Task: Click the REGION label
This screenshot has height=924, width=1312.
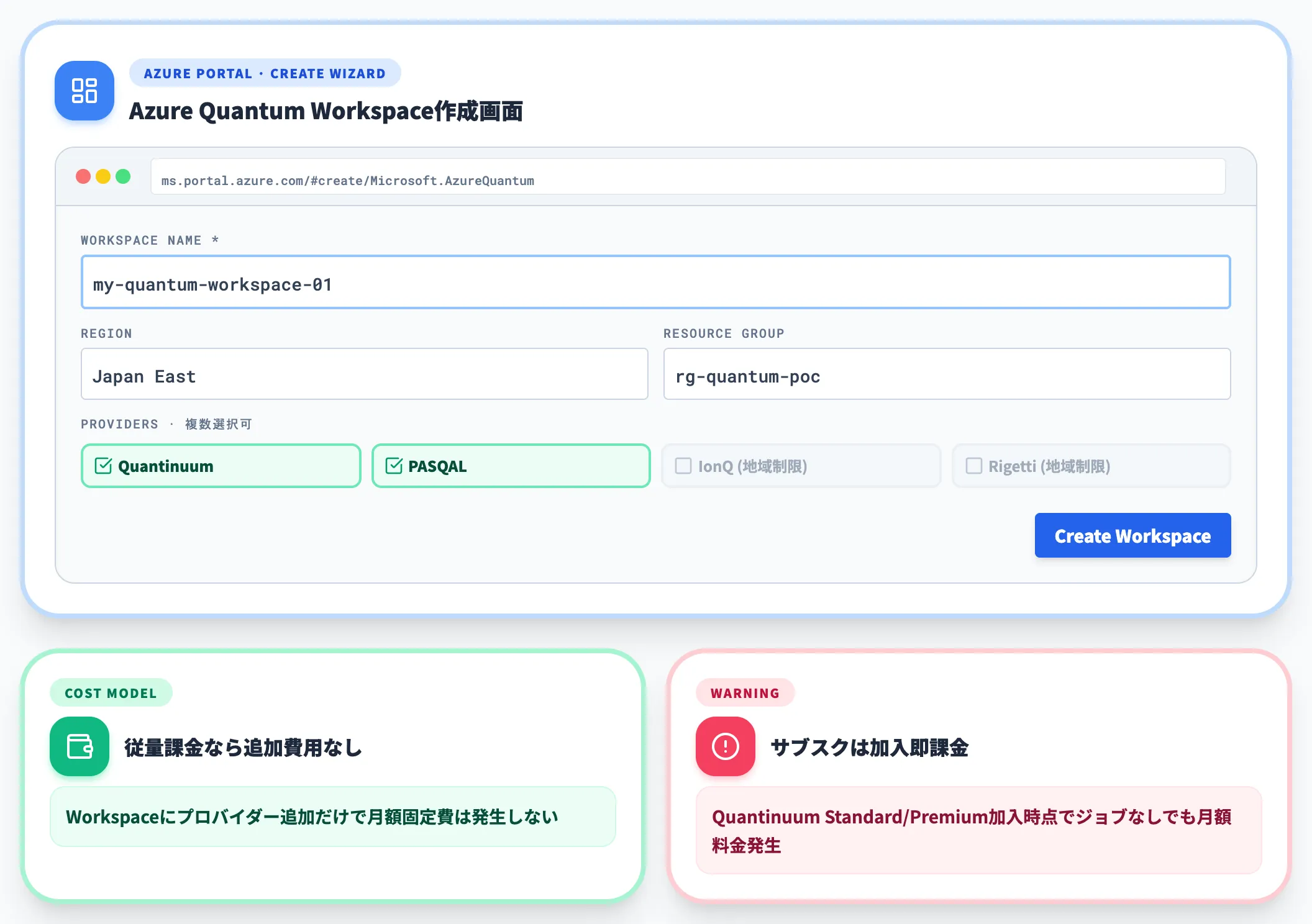Action: click(106, 333)
